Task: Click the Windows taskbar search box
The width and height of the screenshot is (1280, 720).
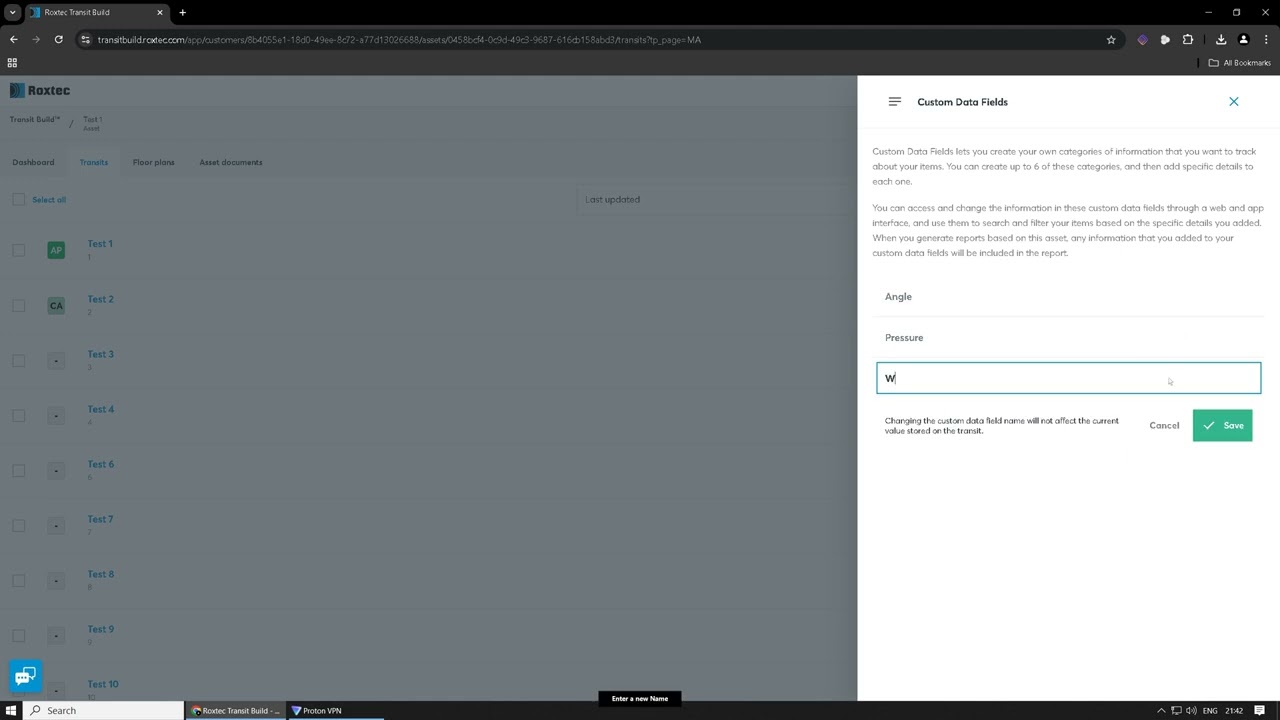Action: coord(104,711)
